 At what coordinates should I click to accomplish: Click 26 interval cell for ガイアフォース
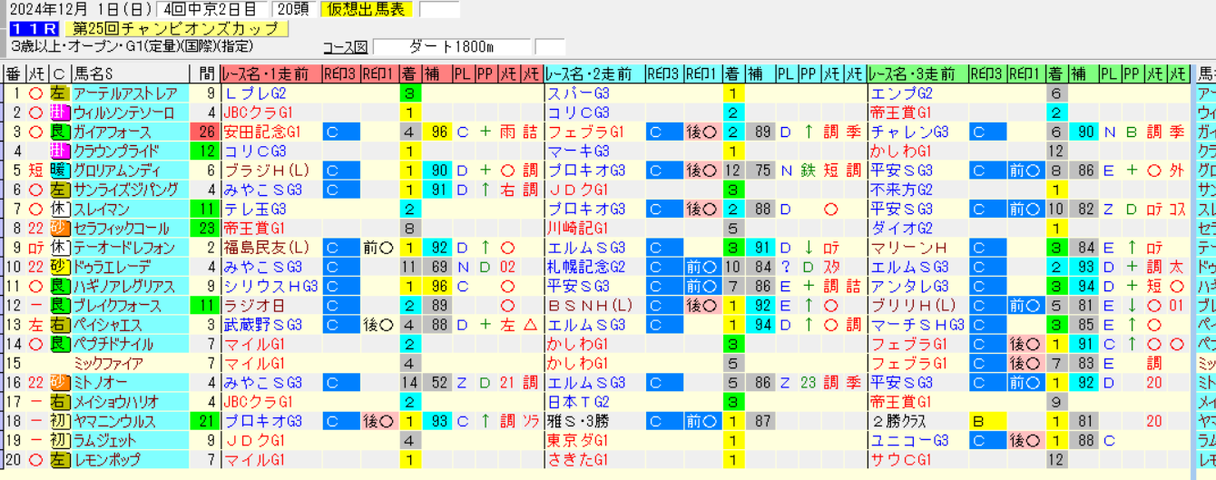click(205, 131)
